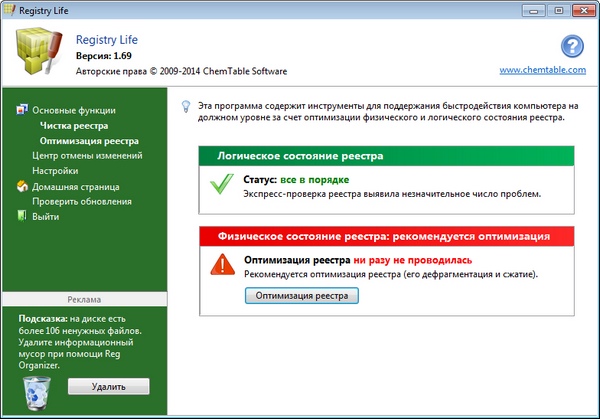Open Центр отмены изменений
600x419 pixels.
[87, 155]
